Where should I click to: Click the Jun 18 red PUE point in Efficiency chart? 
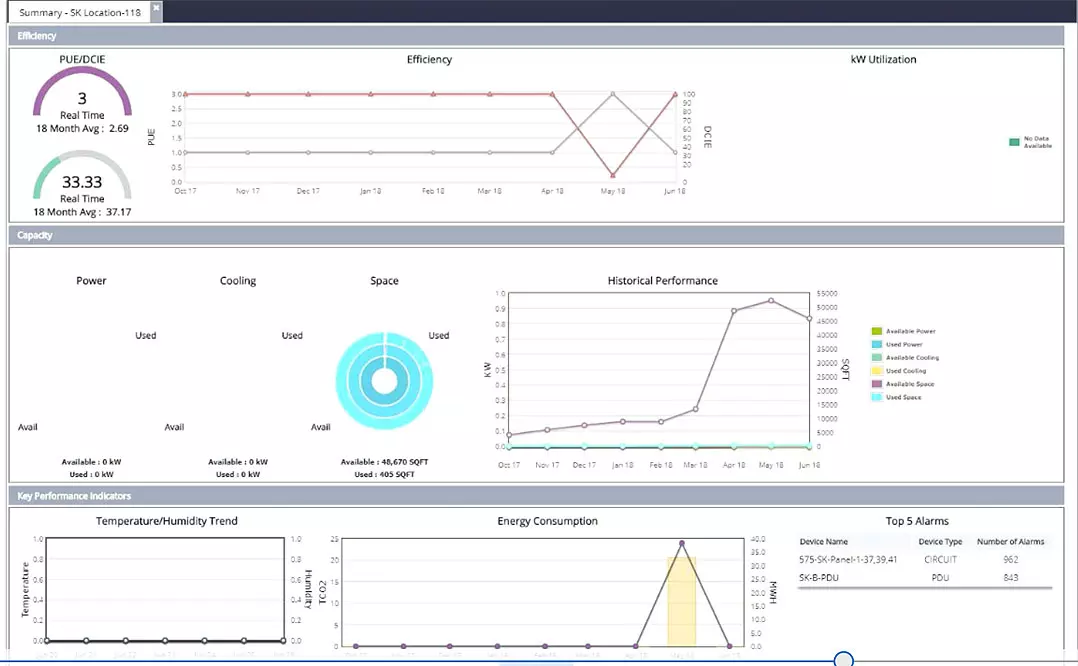coord(675,94)
